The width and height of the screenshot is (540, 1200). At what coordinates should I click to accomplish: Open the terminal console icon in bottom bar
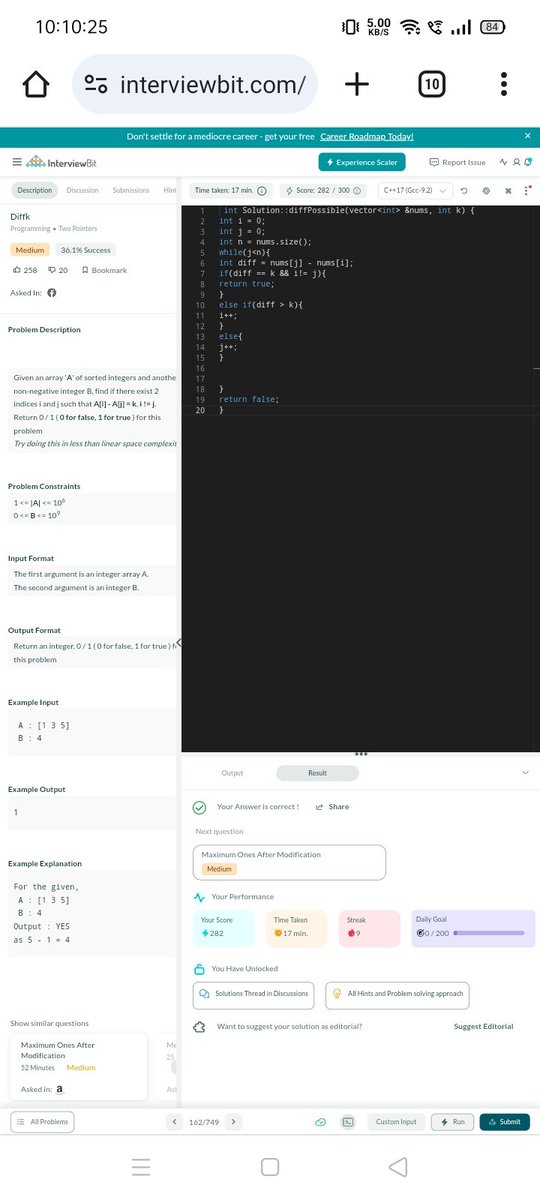point(348,1122)
